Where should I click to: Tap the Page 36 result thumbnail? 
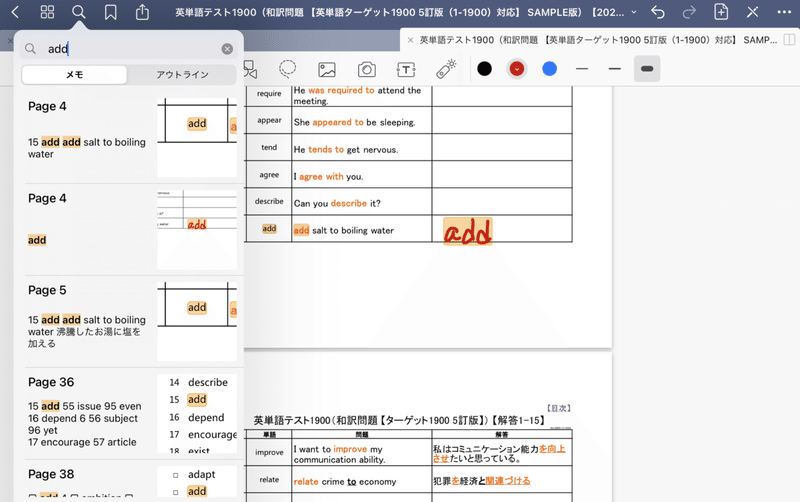(197, 413)
